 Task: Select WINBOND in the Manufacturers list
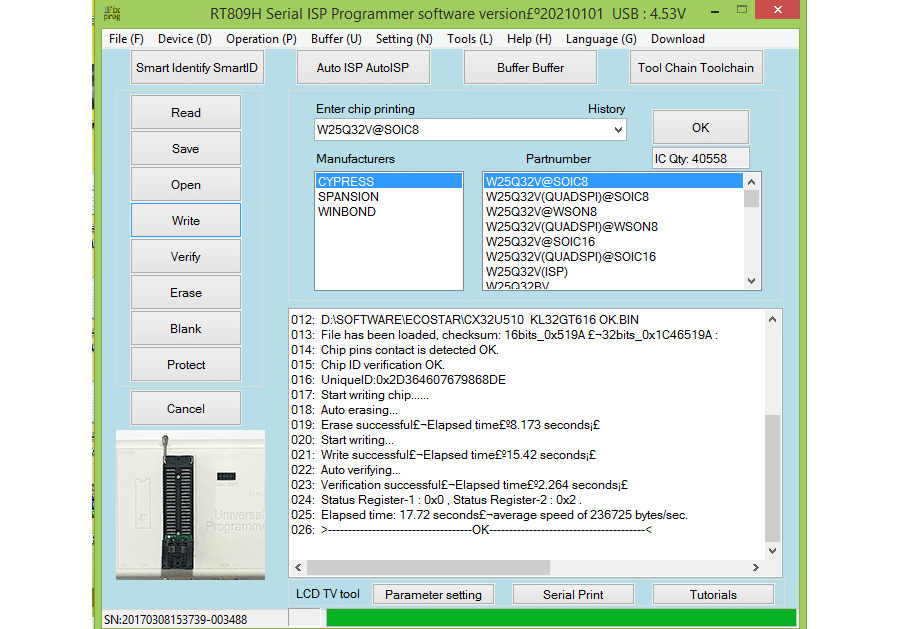345,211
